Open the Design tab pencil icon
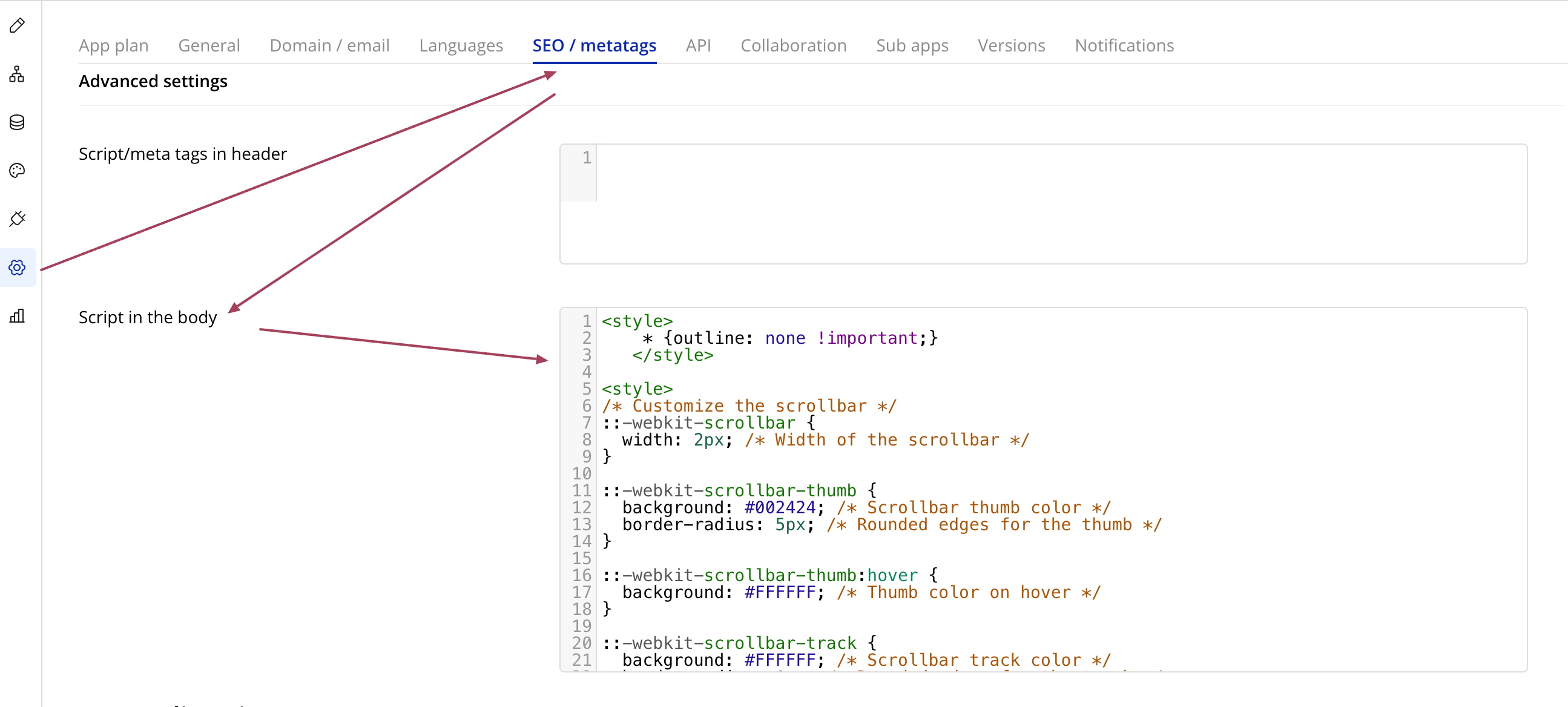 point(17,25)
